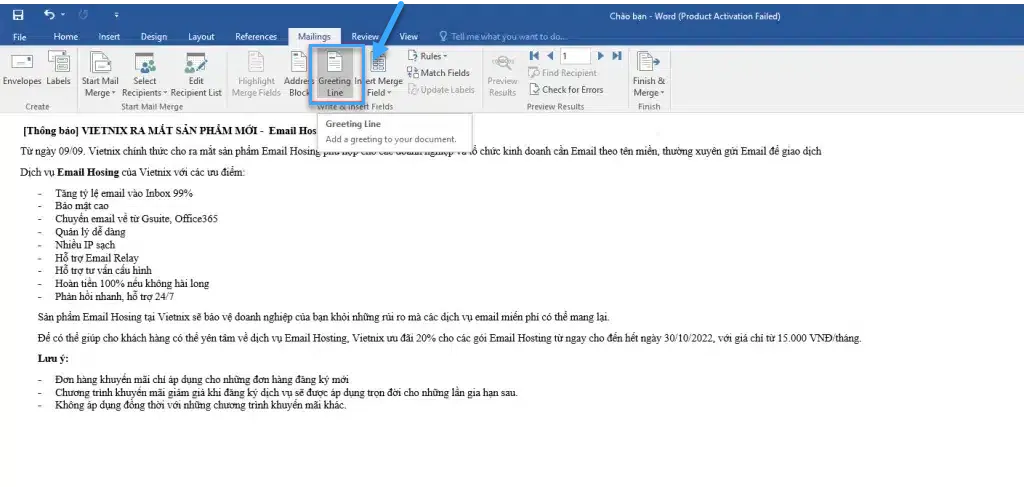This screenshot has height=487, width=1024.
Task: Click the line starting "Chương trình khuyến mãi giảm giá"
Action: tap(286, 393)
